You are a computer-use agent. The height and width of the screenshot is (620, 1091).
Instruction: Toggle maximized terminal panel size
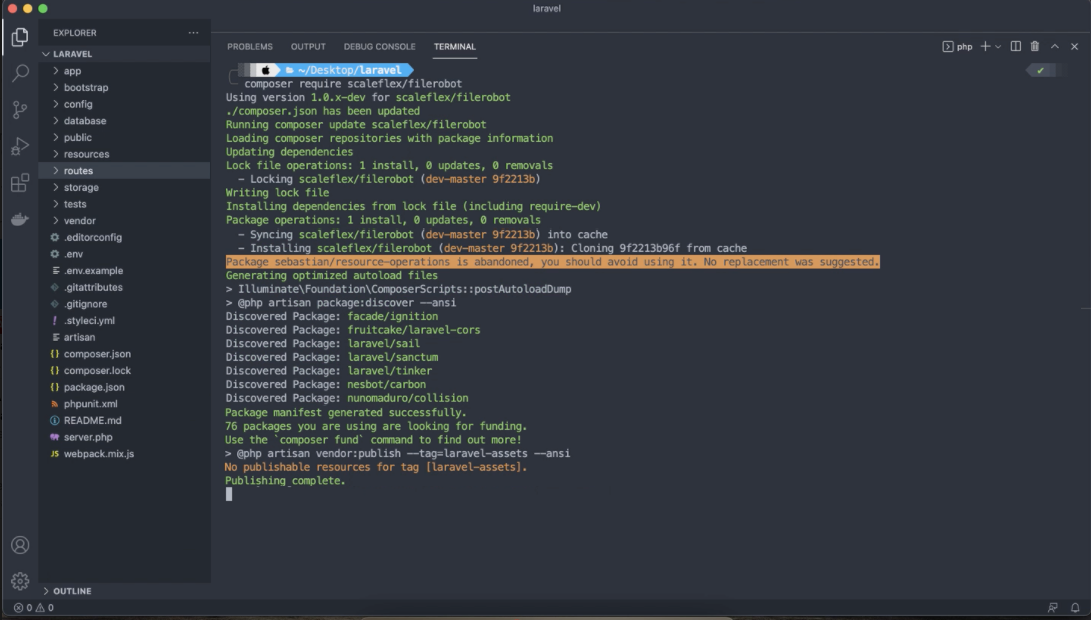(x=1055, y=46)
